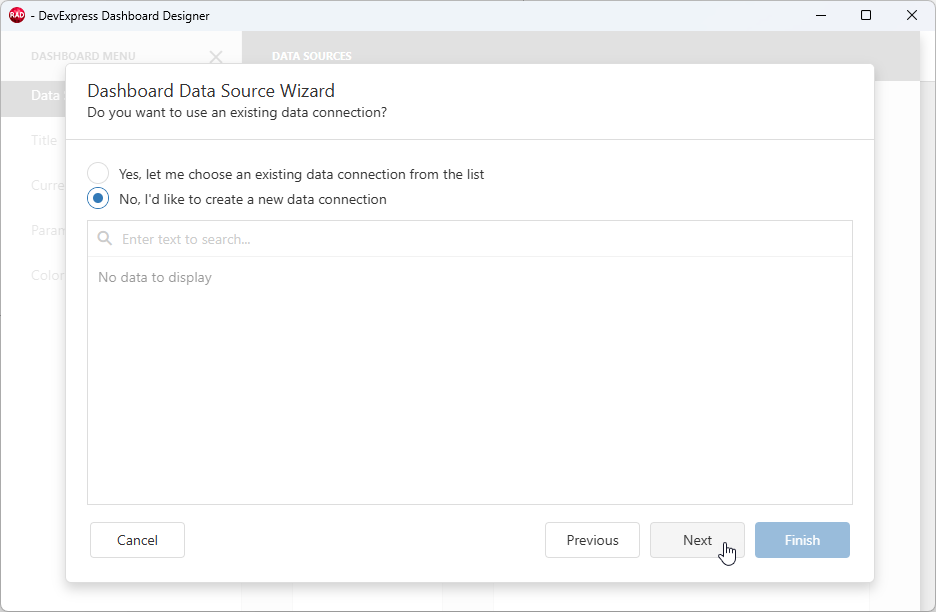Select the Currency menu item
Viewport: 936px width, 612px height.
[47, 185]
